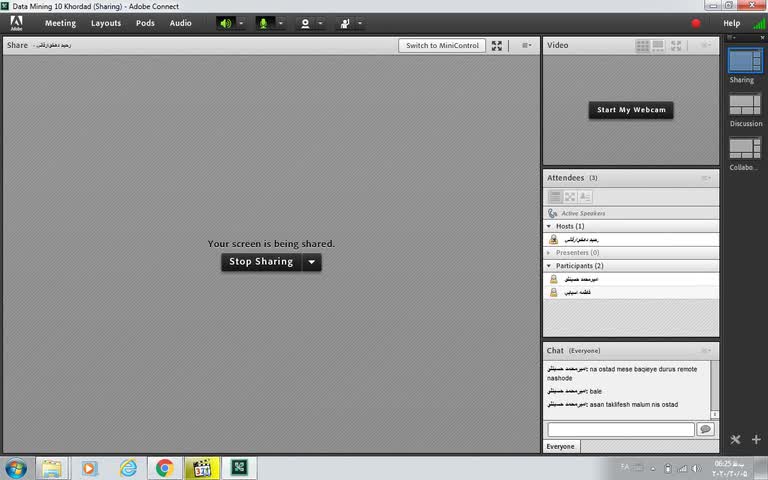The image size is (768, 480).
Task: Select the host attendee row
Action: tap(631, 240)
